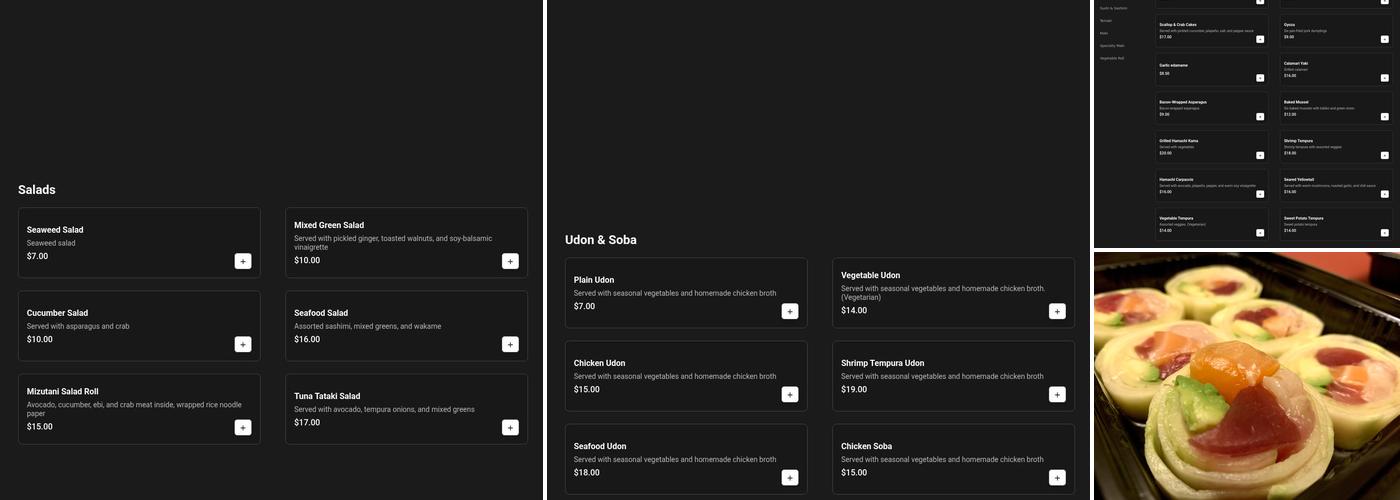Add Garlic Edamame with its plus button
1400x500 pixels.
(1260, 78)
